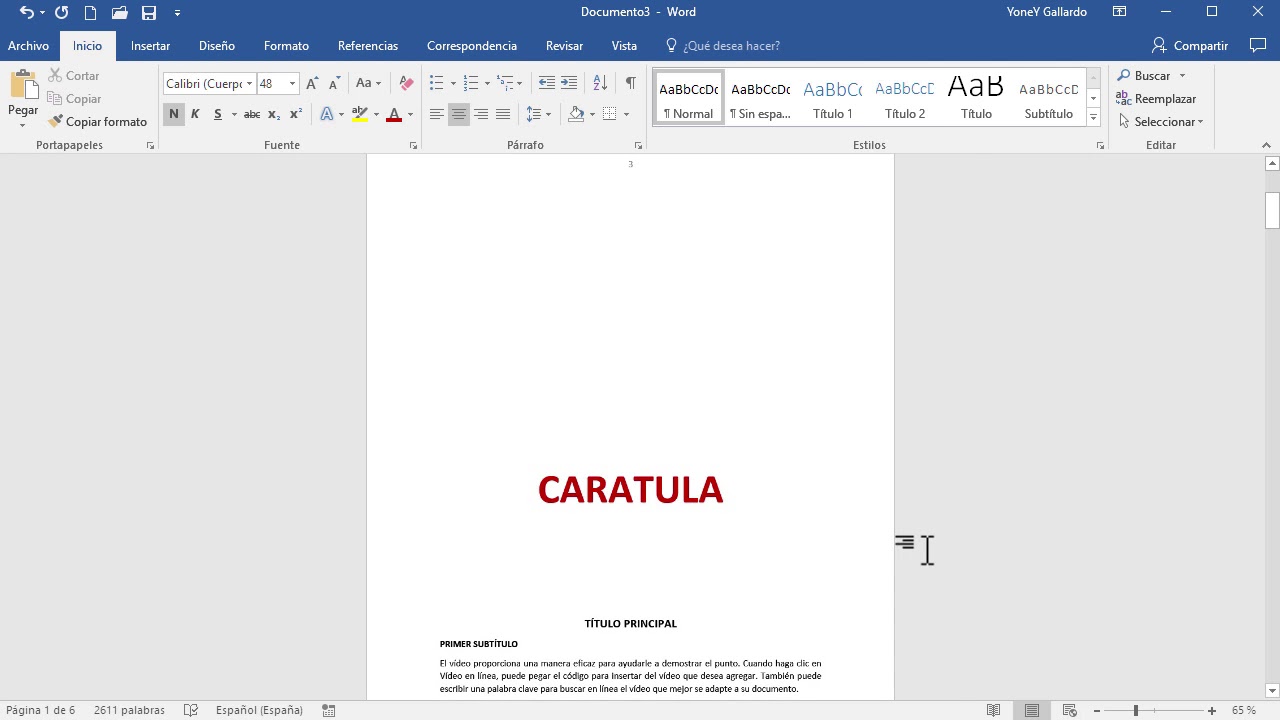This screenshot has height=720, width=1280.
Task: Justify the paragraph text
Action: [x=503, y=114]
